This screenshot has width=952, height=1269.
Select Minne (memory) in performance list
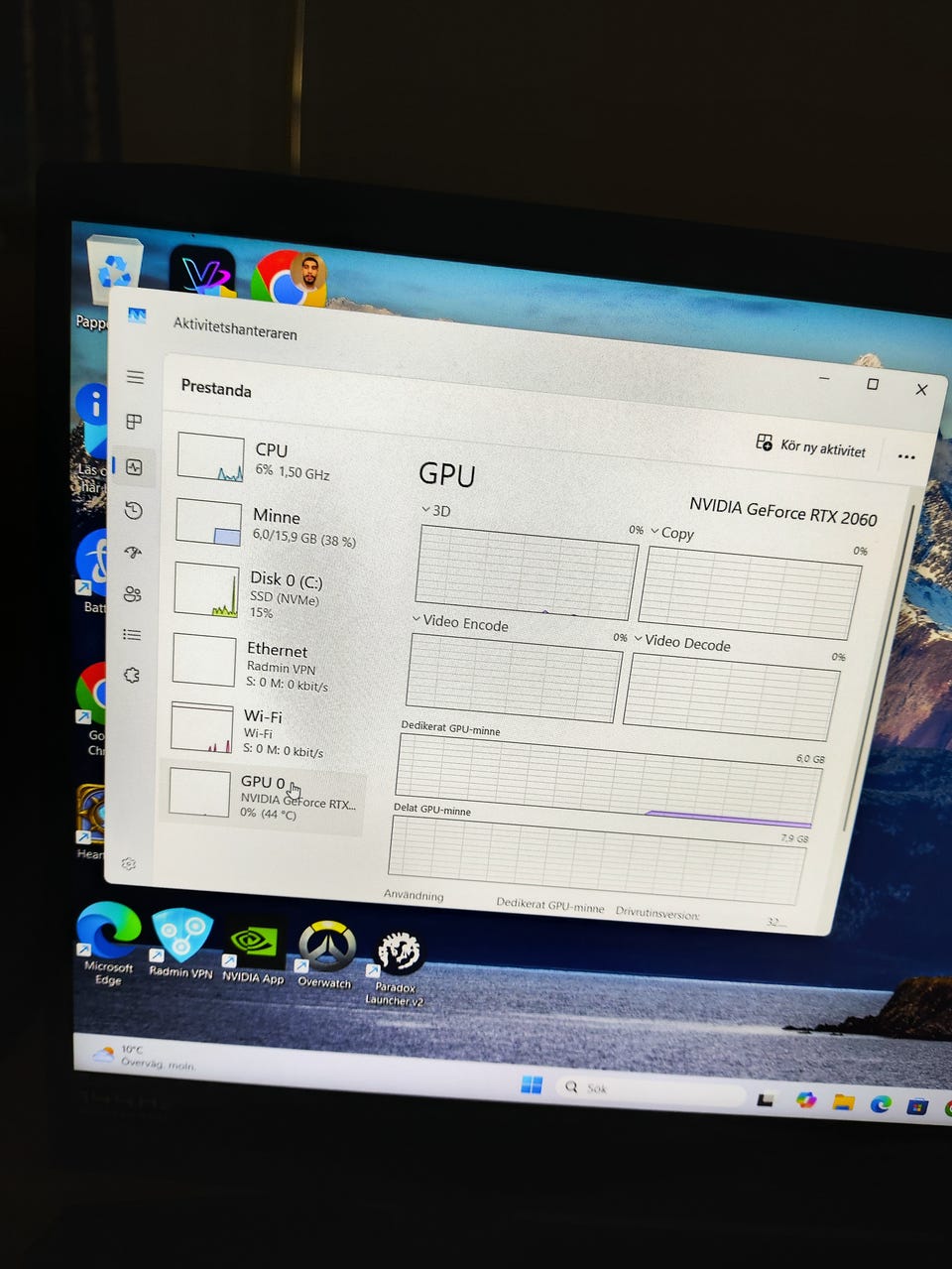point(266,526)
